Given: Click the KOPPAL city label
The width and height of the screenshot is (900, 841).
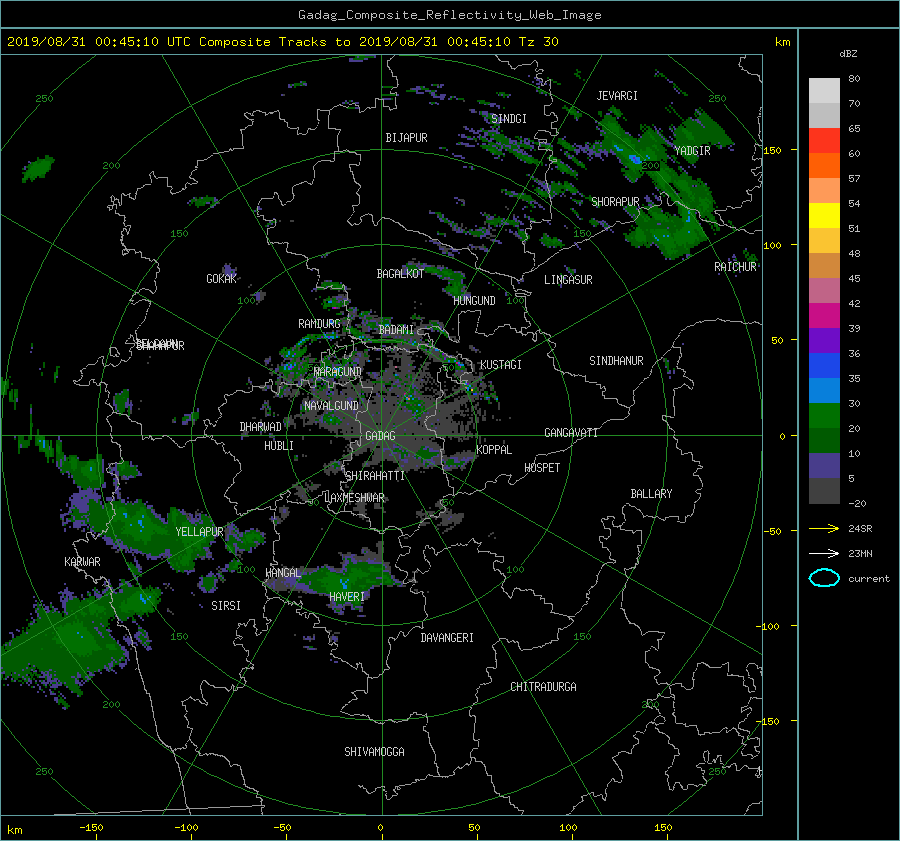Looking at the screenshot, I should (x=494, y=449).
